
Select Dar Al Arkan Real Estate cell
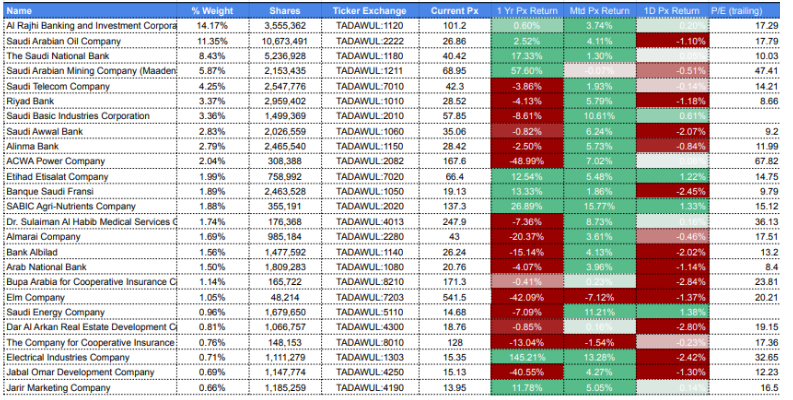[x=90, y=327]
